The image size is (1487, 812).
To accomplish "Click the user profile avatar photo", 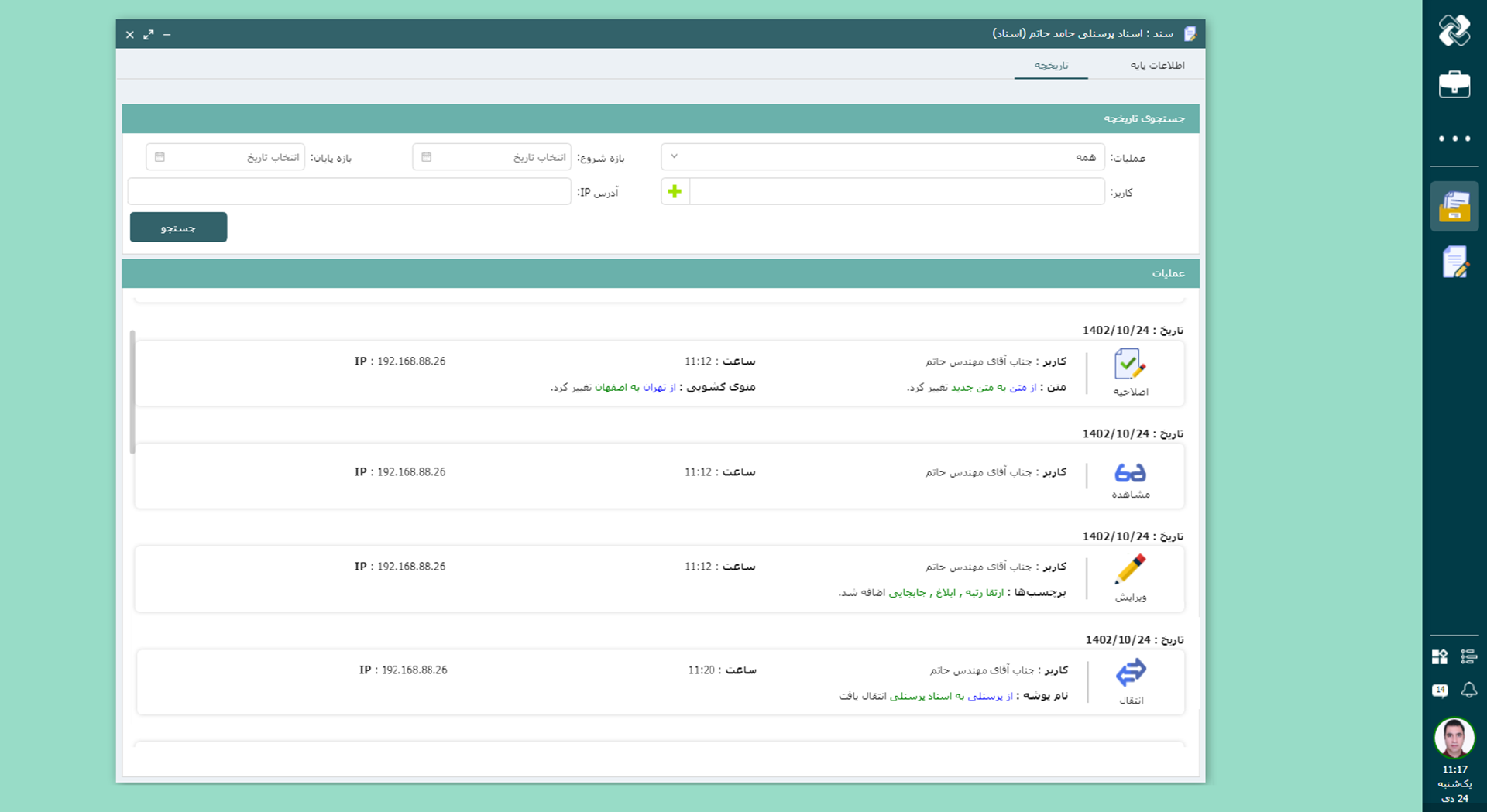I will pos(1454,738).
